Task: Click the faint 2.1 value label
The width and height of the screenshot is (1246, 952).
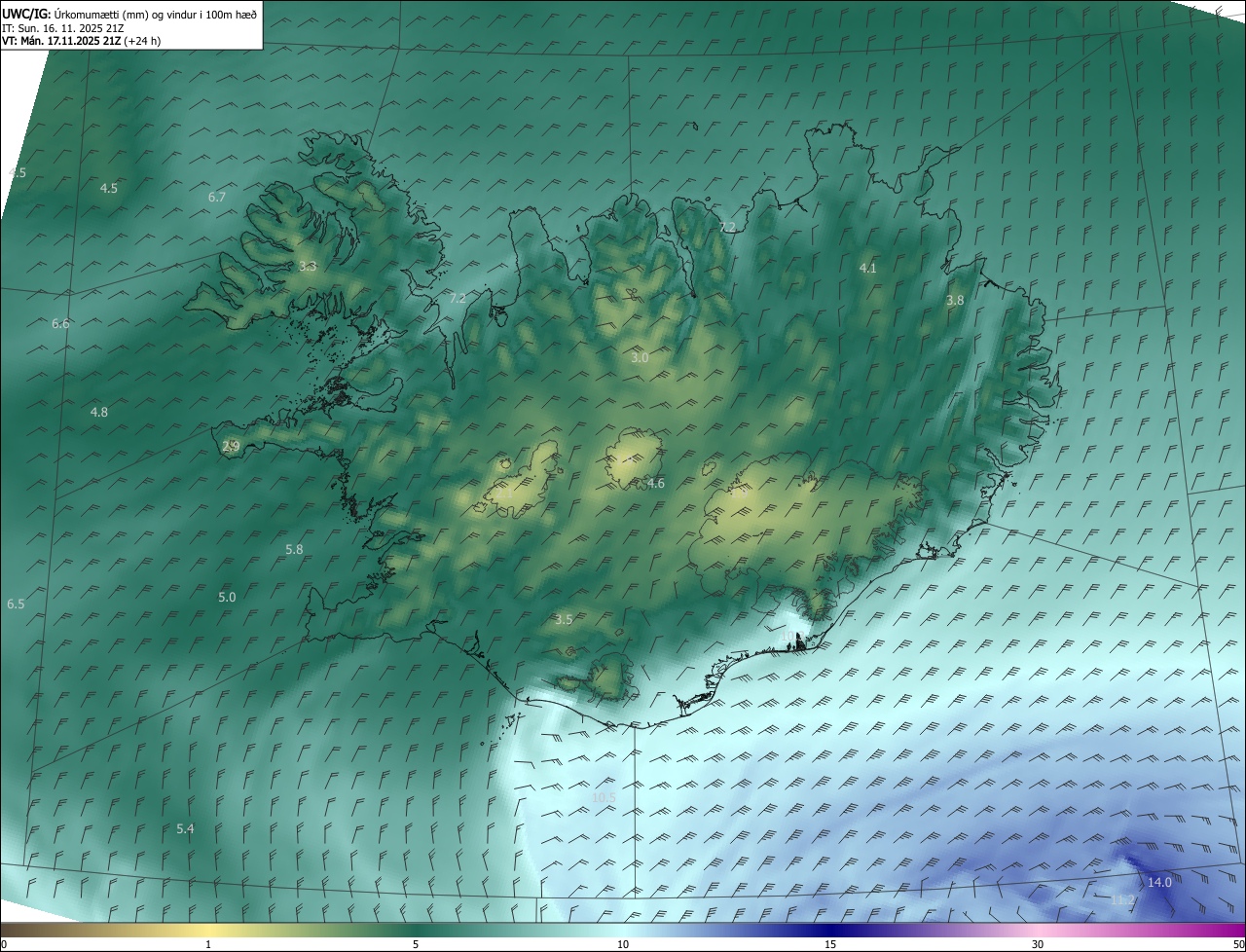Action: tap(505, 494)
